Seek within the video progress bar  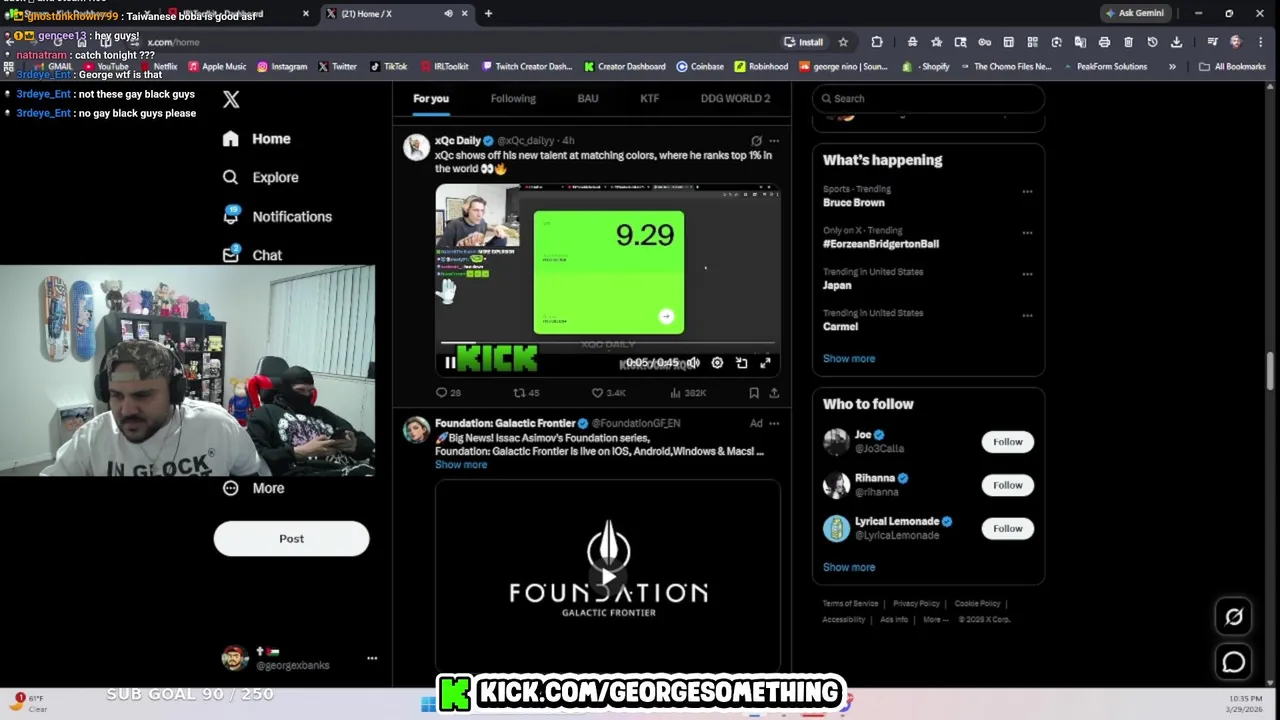point(607,343)
